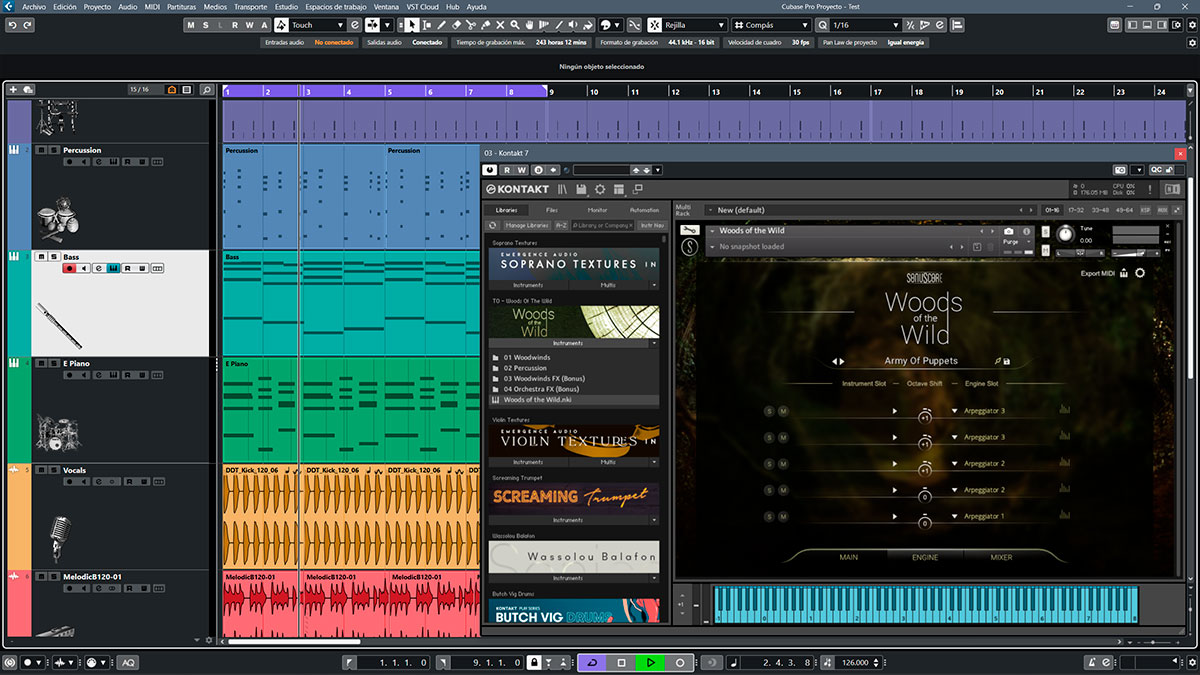Toggle Record Enable on the Bass track

[69, 268]
